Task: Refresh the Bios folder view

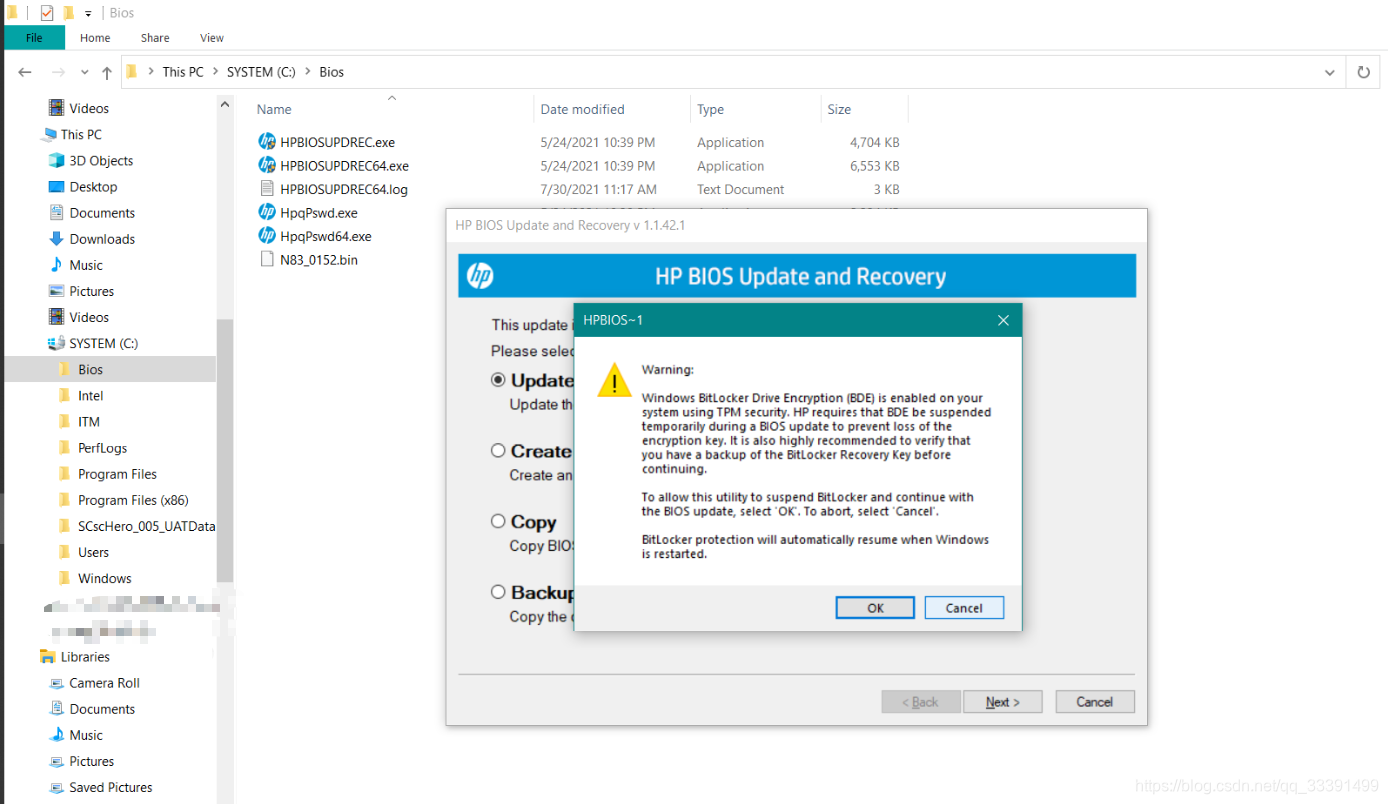Action: click(1363, 72)
